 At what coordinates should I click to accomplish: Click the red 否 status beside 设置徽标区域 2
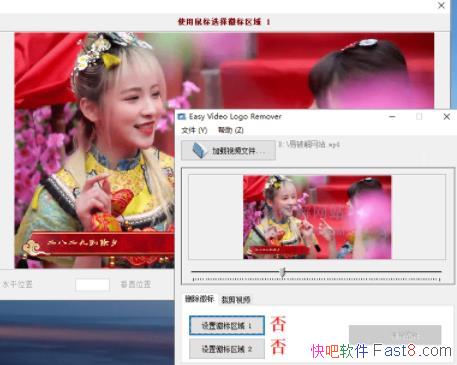(x=278, y=347)
